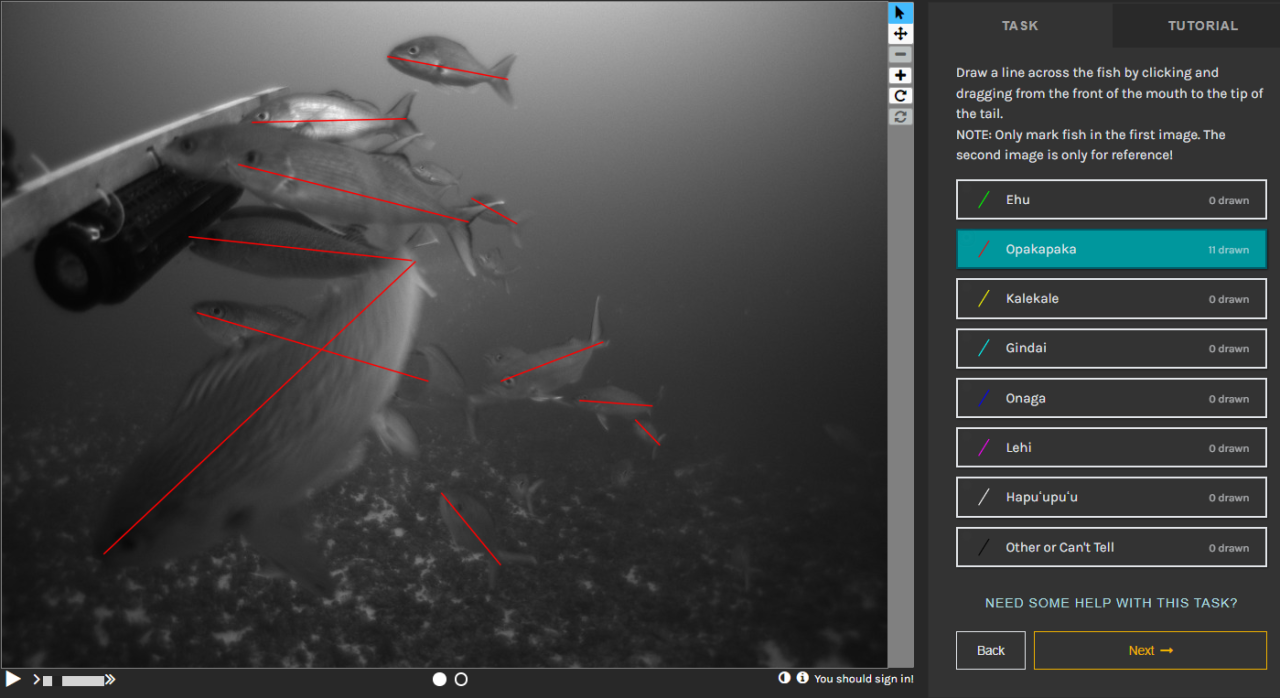Select the arrow pointer tool
The width and height of the screenshot is (1280, 698).
900,12
